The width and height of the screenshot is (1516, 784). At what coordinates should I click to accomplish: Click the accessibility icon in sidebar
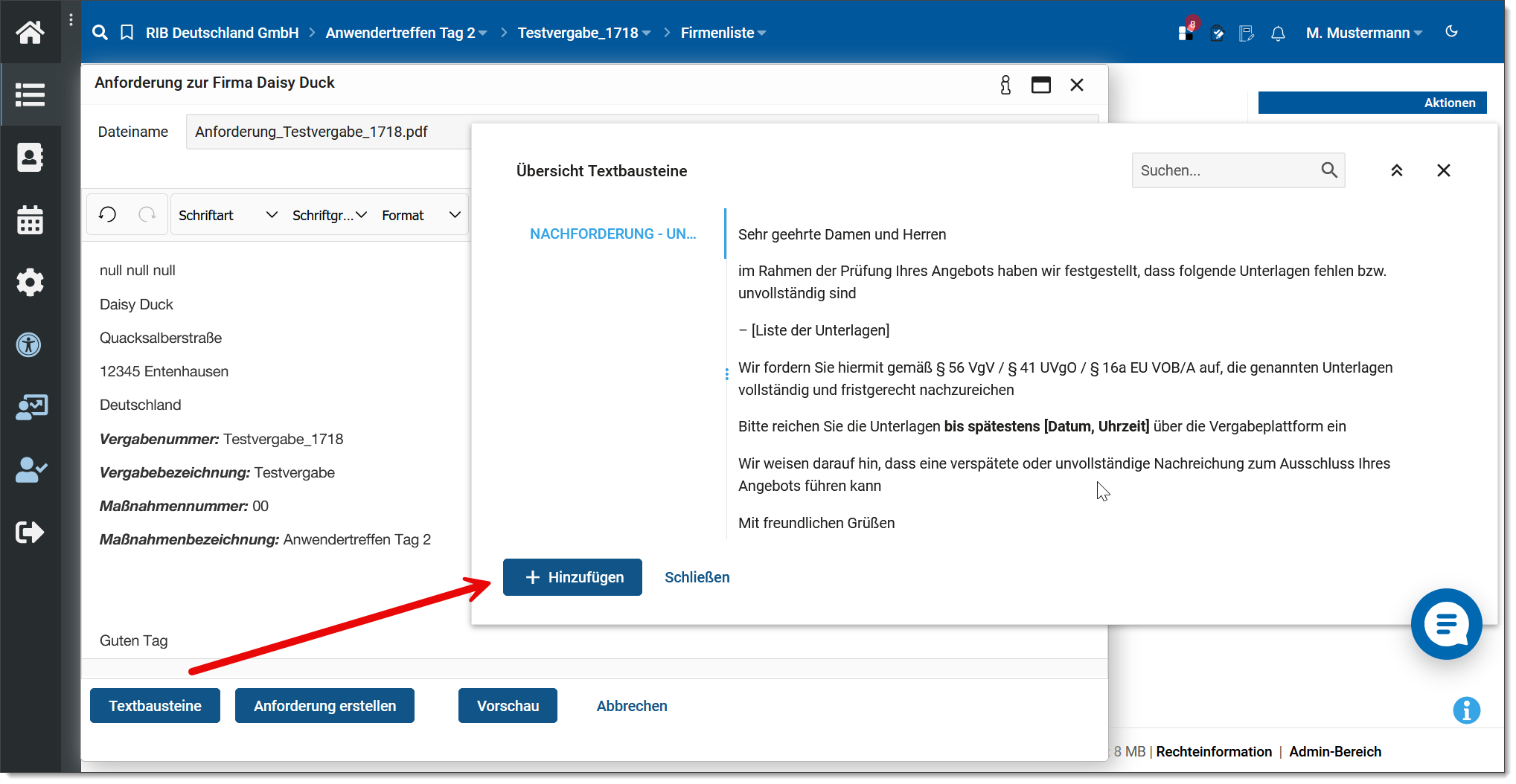(30, 345)
